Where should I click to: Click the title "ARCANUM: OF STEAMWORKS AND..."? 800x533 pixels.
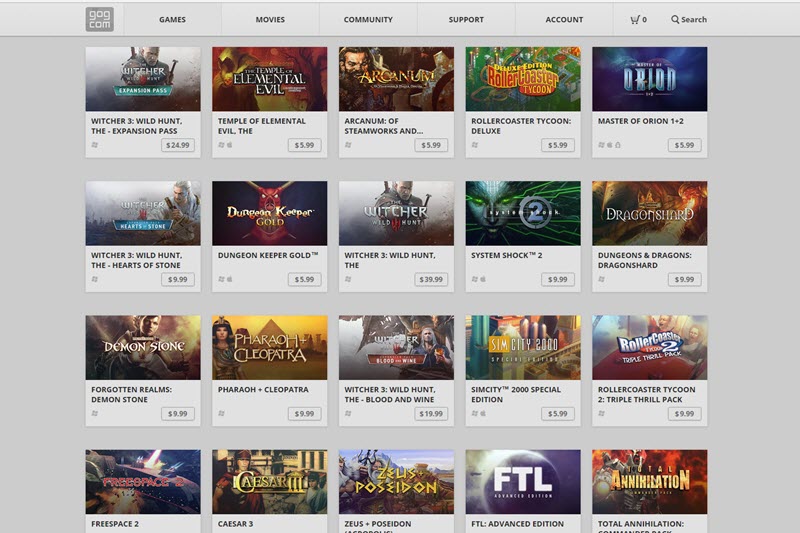pyautogui.click(x=384, y=126)
